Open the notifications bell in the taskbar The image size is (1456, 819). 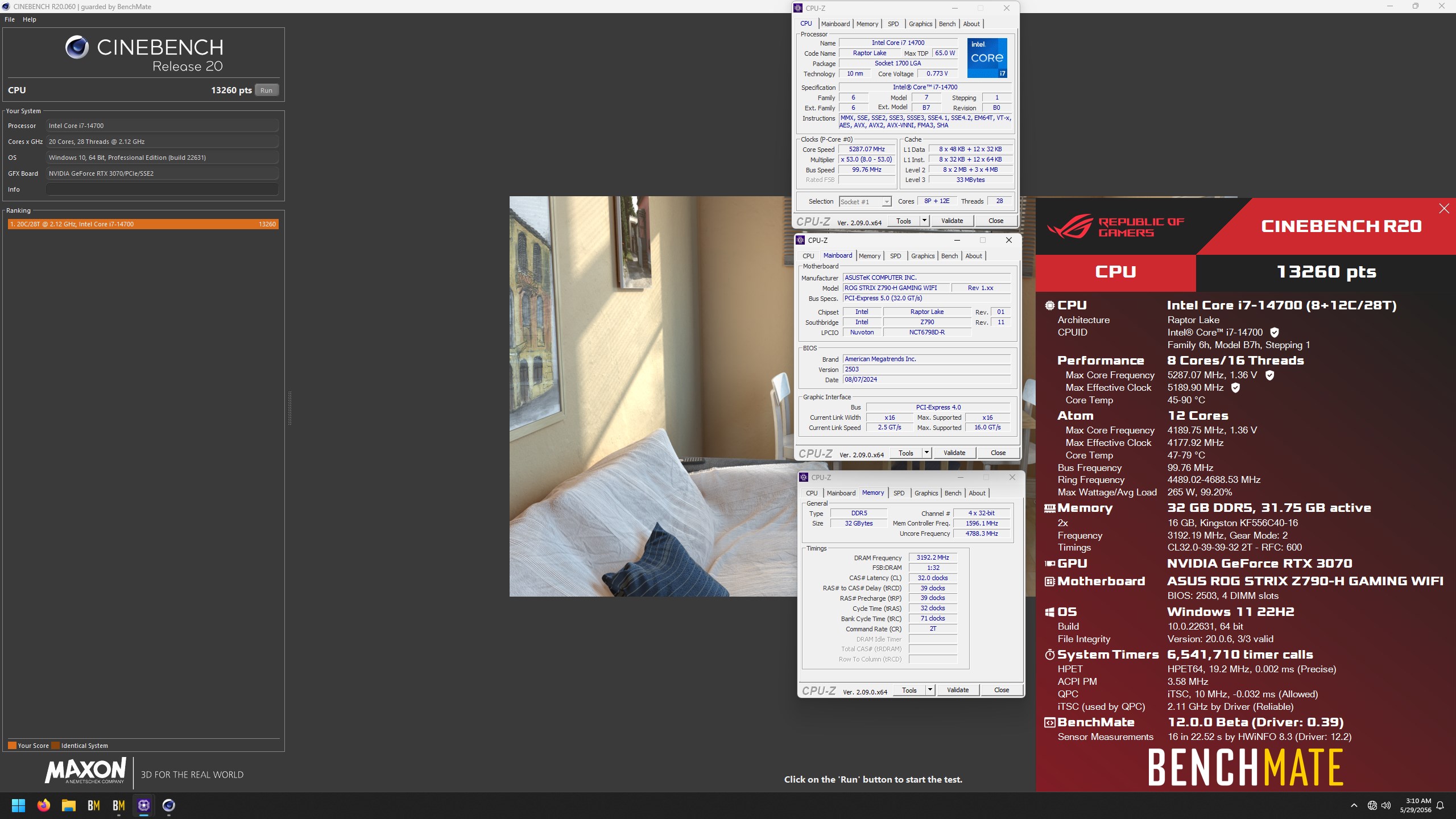(1441, 805)
